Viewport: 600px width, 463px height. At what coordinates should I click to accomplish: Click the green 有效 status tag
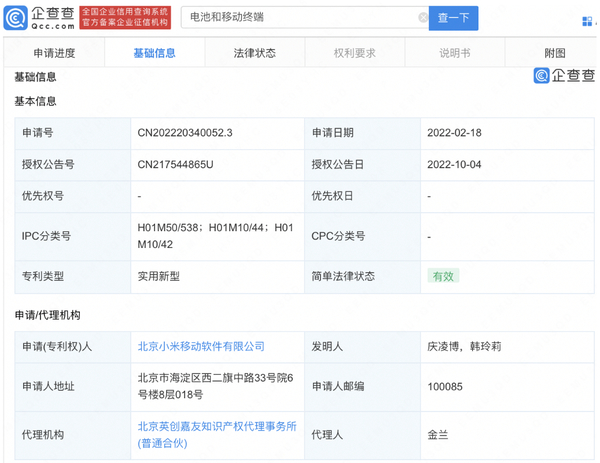pos(443,276)
